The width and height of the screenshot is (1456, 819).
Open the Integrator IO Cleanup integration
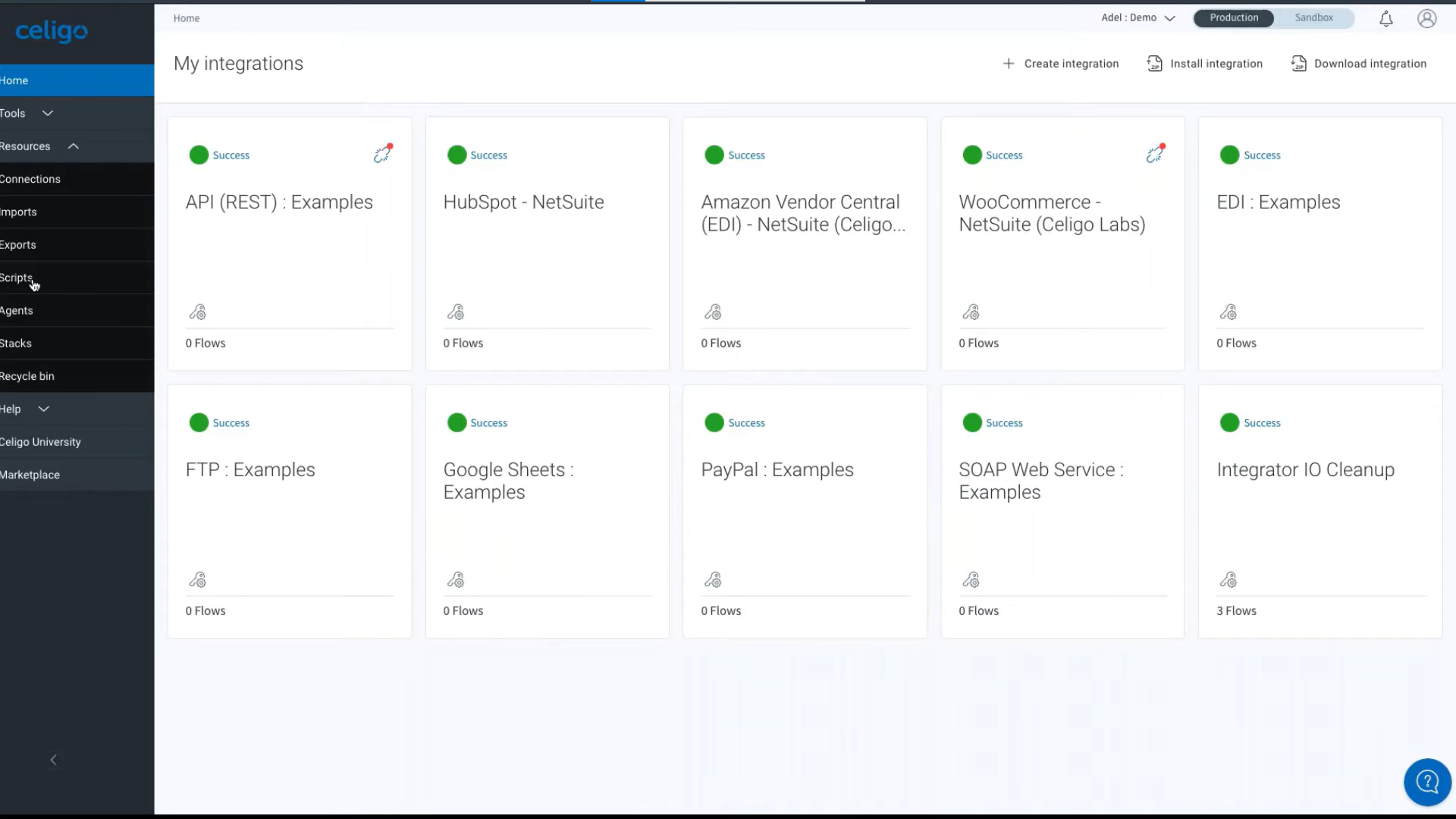tap(1306, 470)
